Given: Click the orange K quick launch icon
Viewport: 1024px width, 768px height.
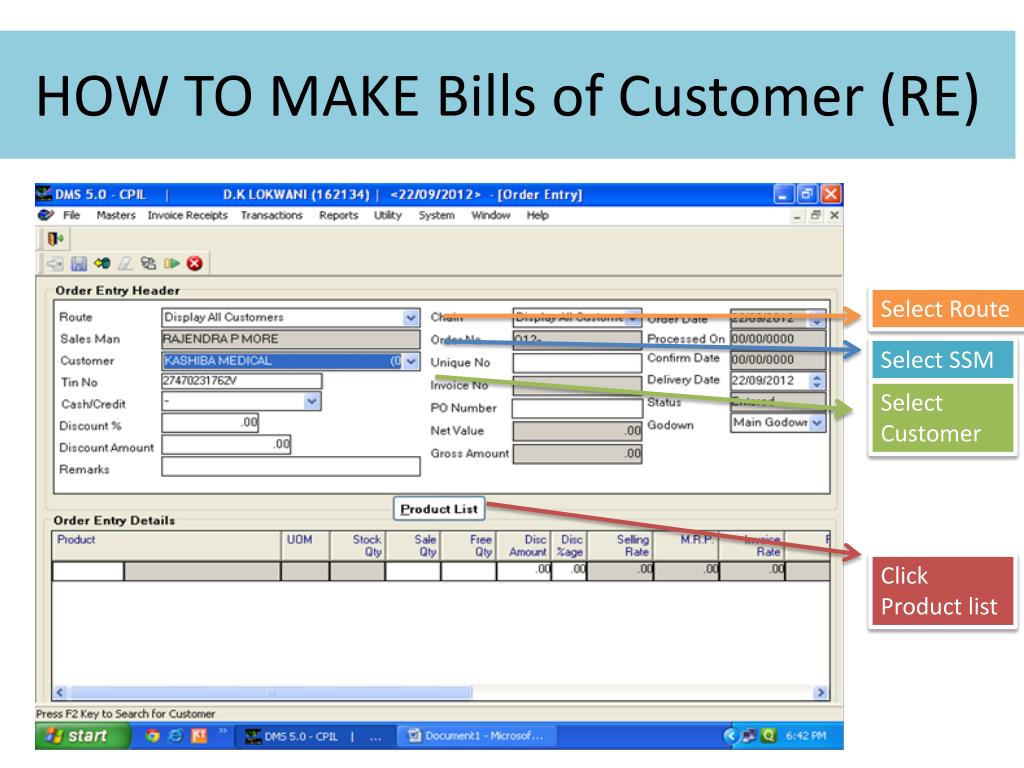Looking at the screenshot, I should [199, 736].
